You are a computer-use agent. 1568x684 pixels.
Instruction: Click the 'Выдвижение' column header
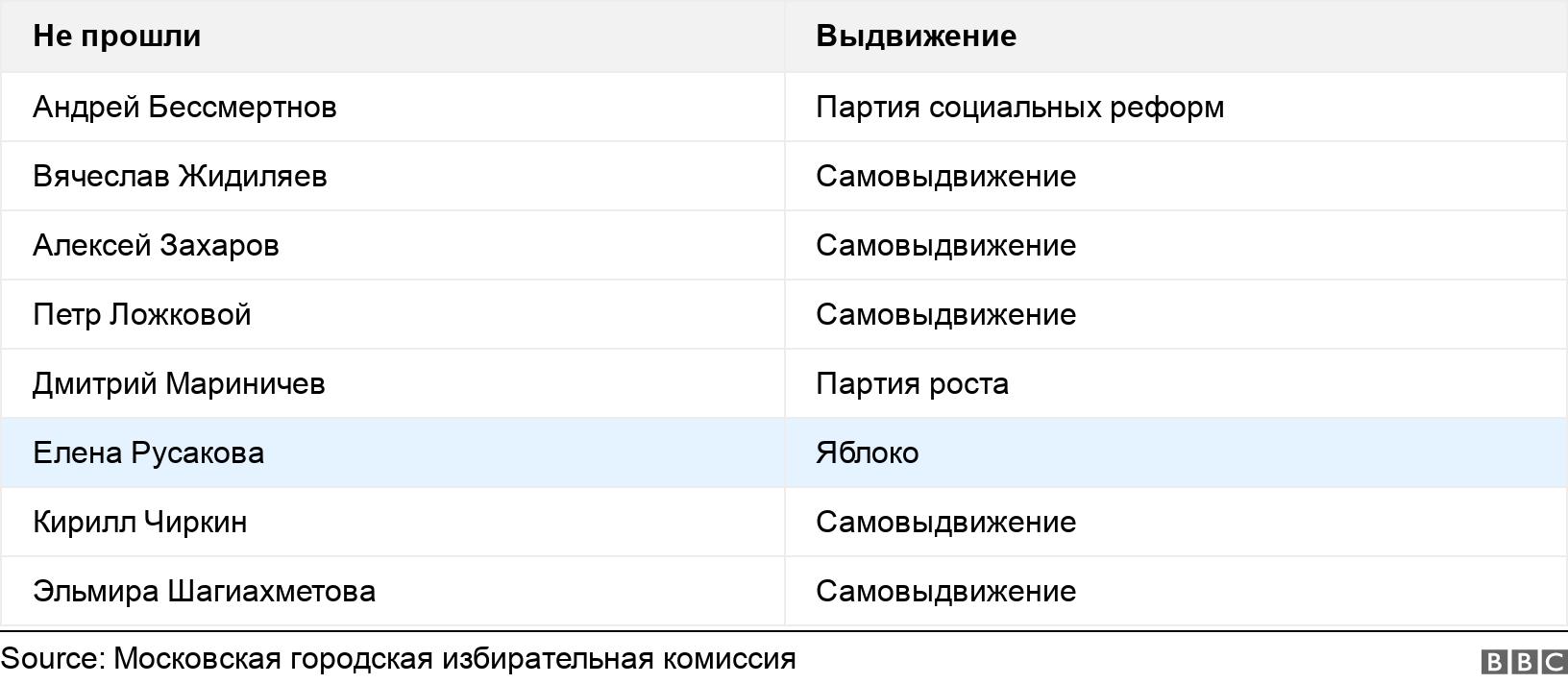click(x=916, y=36)
